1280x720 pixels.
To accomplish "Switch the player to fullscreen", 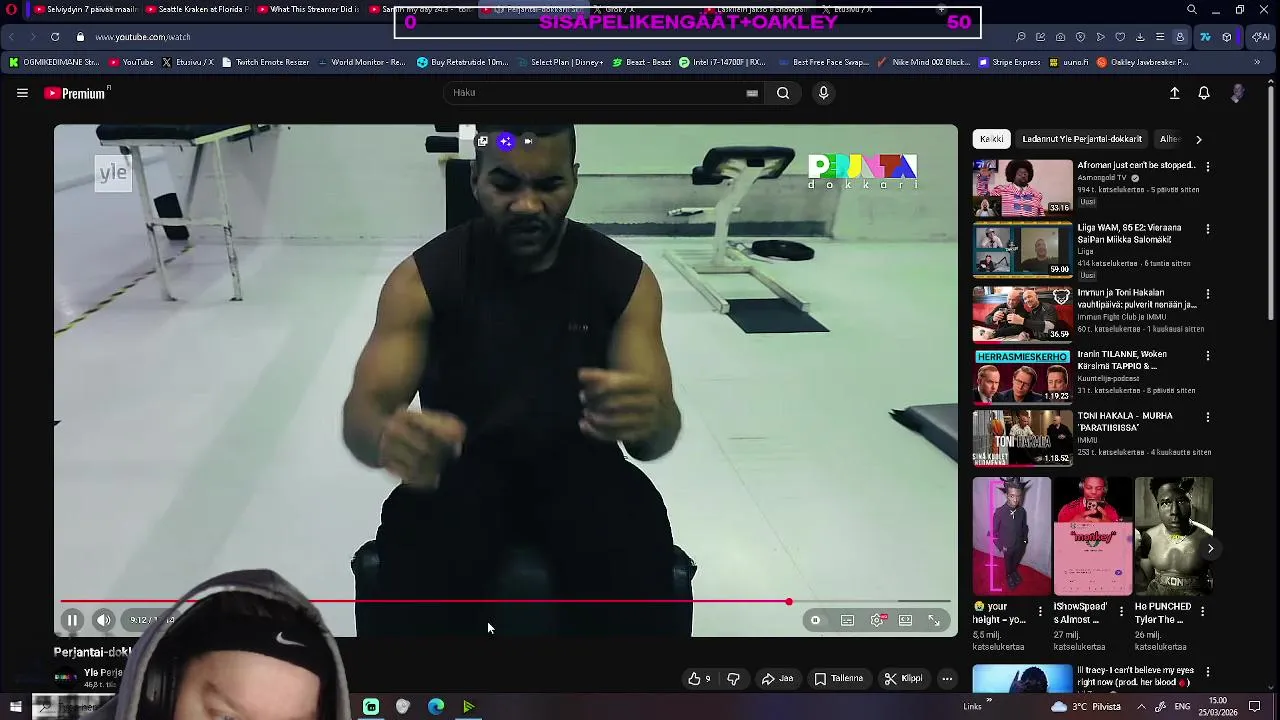I will pos(934,620).
